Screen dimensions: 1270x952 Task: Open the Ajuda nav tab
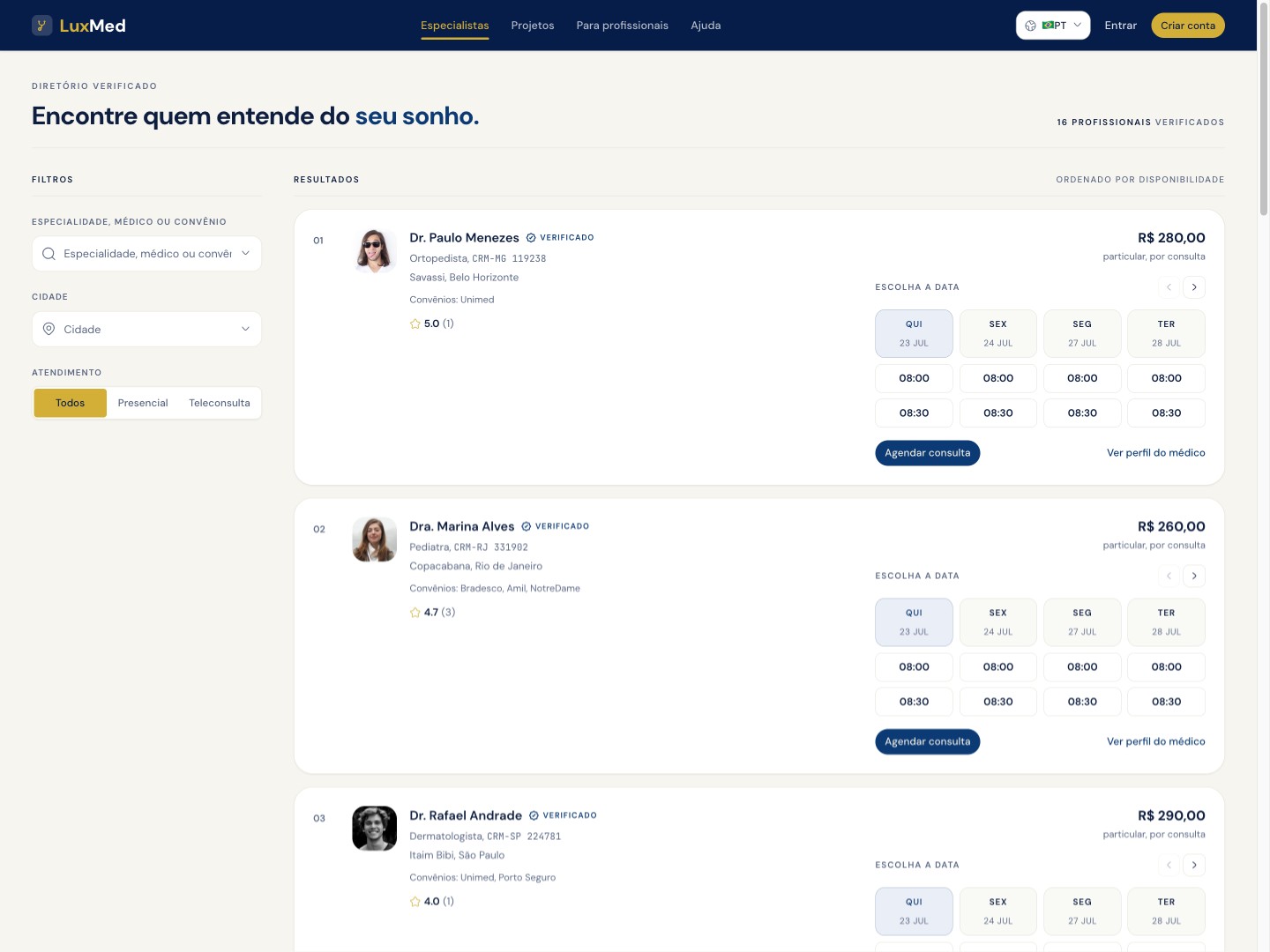(x=706, y=26)
